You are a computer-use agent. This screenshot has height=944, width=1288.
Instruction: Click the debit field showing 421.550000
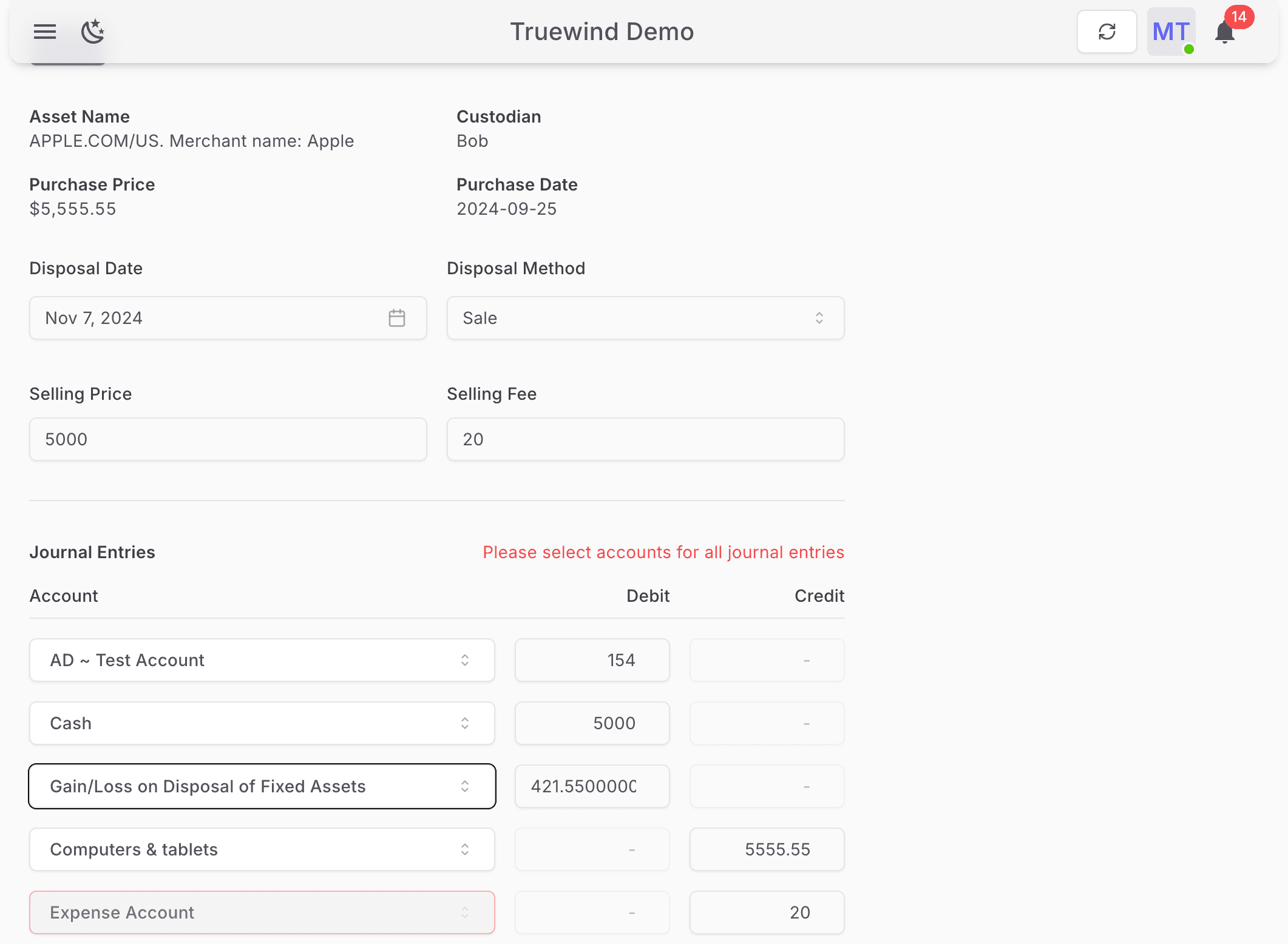[x=592, y=786]
